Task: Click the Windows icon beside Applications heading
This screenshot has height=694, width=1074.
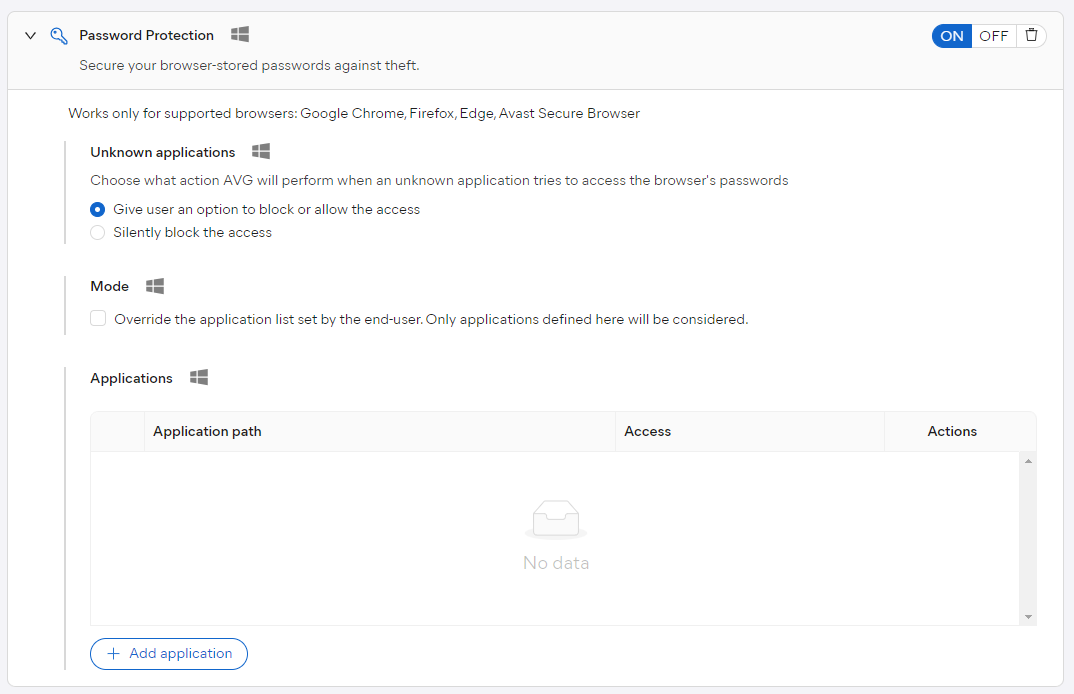Action: (198, 377)
